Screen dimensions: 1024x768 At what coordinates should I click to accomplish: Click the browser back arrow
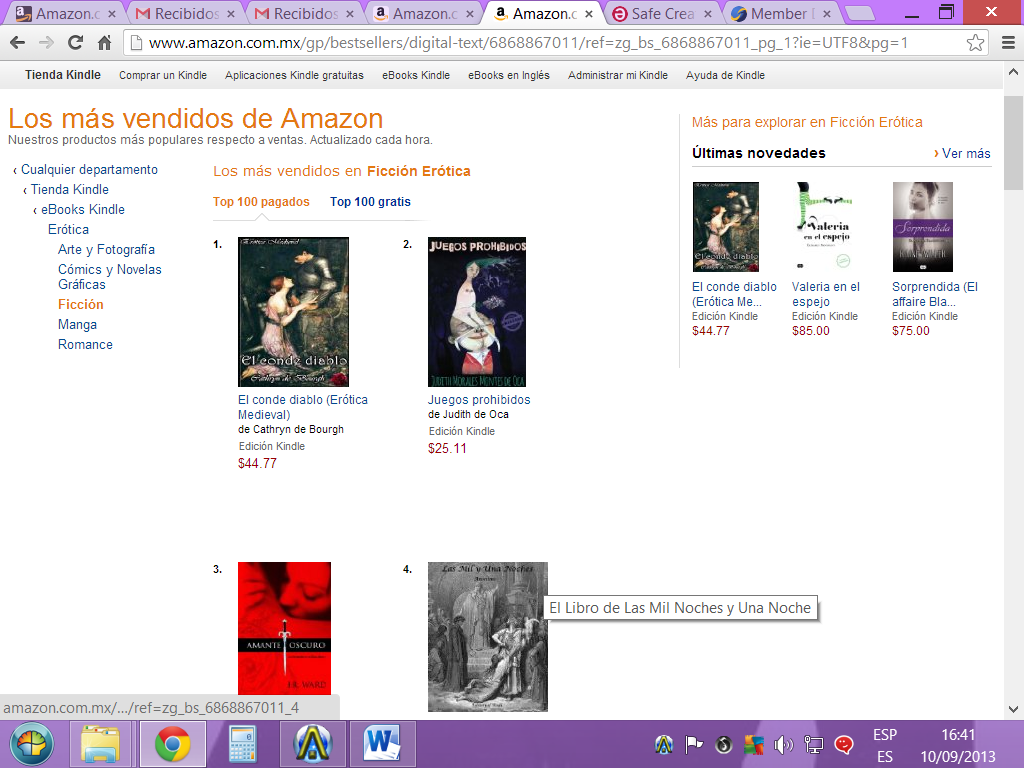coord(18,43)
